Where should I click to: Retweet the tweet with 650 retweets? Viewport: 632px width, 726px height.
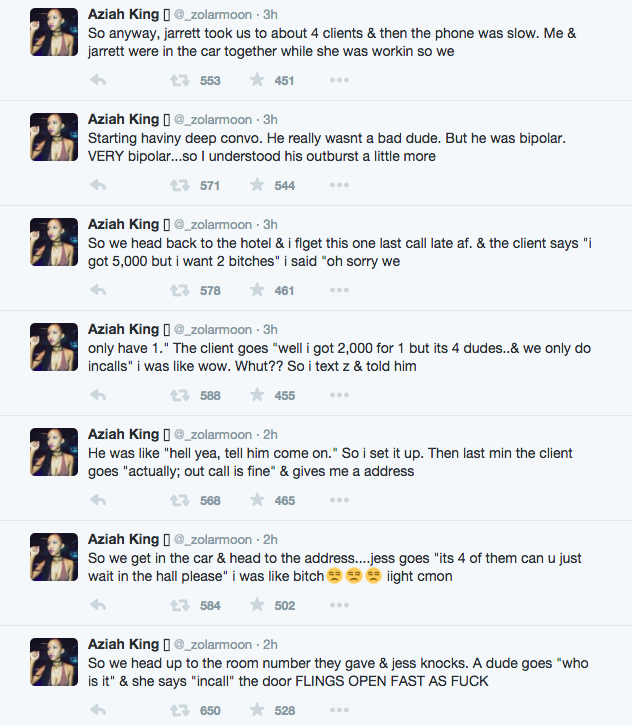180,710
